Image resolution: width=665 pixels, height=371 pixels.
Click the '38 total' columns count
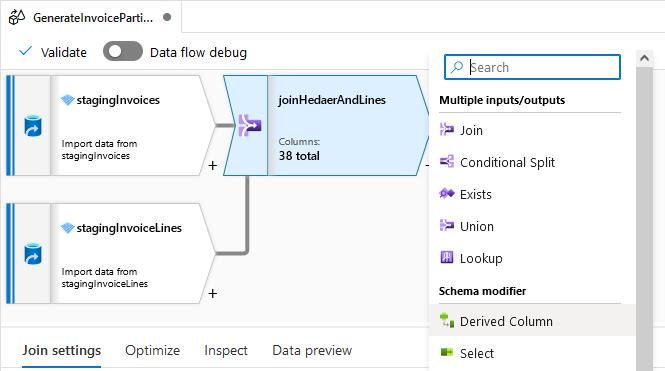point(299,156)
